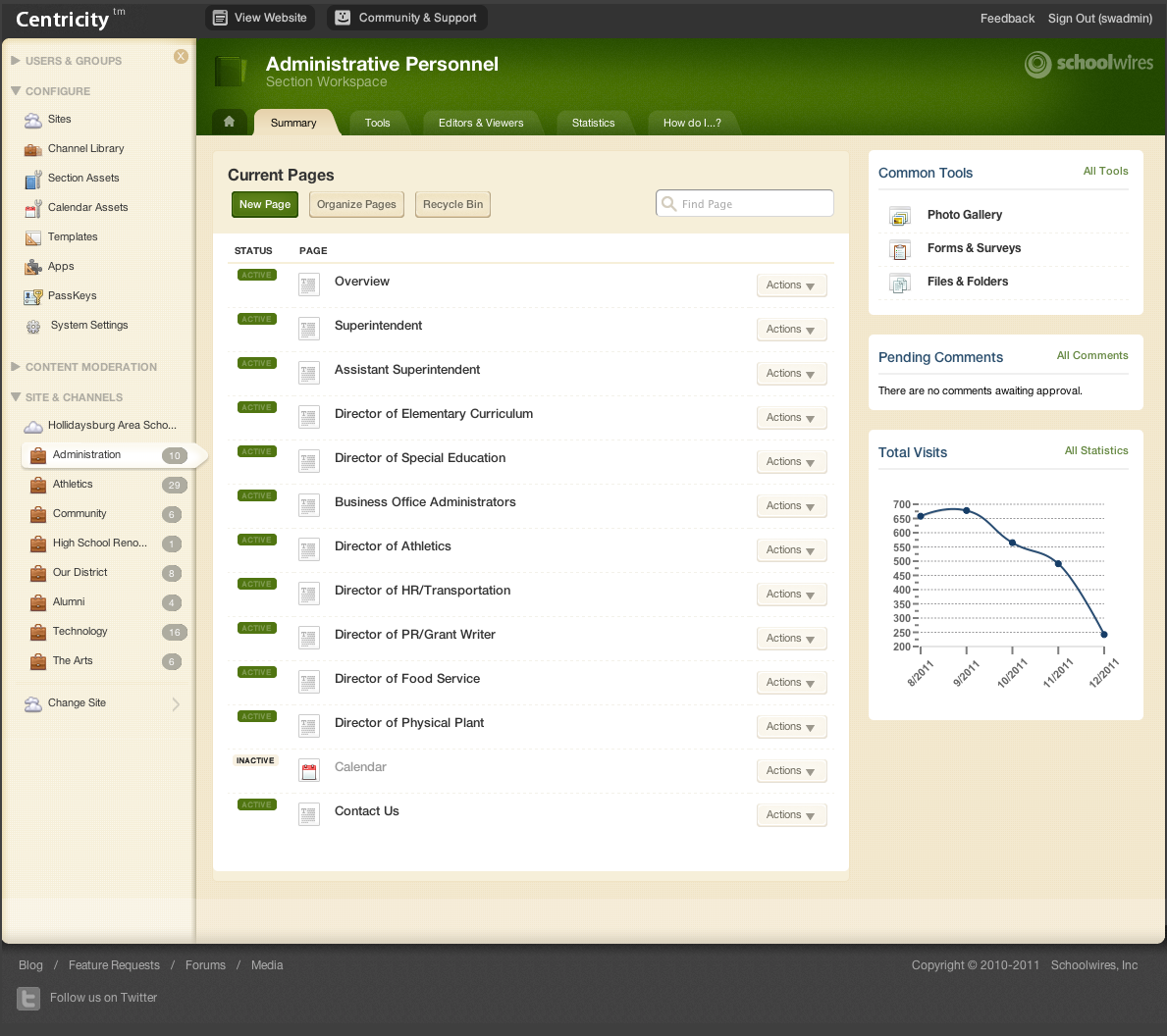Close the sidebar with orange X icon
The width and height of the screenshot is (1167, 1036).
pos(181,57)
